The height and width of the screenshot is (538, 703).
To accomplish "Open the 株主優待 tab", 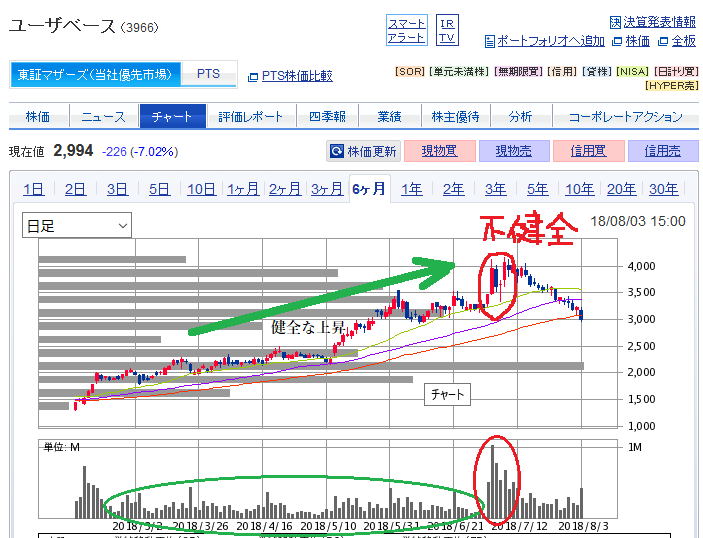I will coord(455,117).
